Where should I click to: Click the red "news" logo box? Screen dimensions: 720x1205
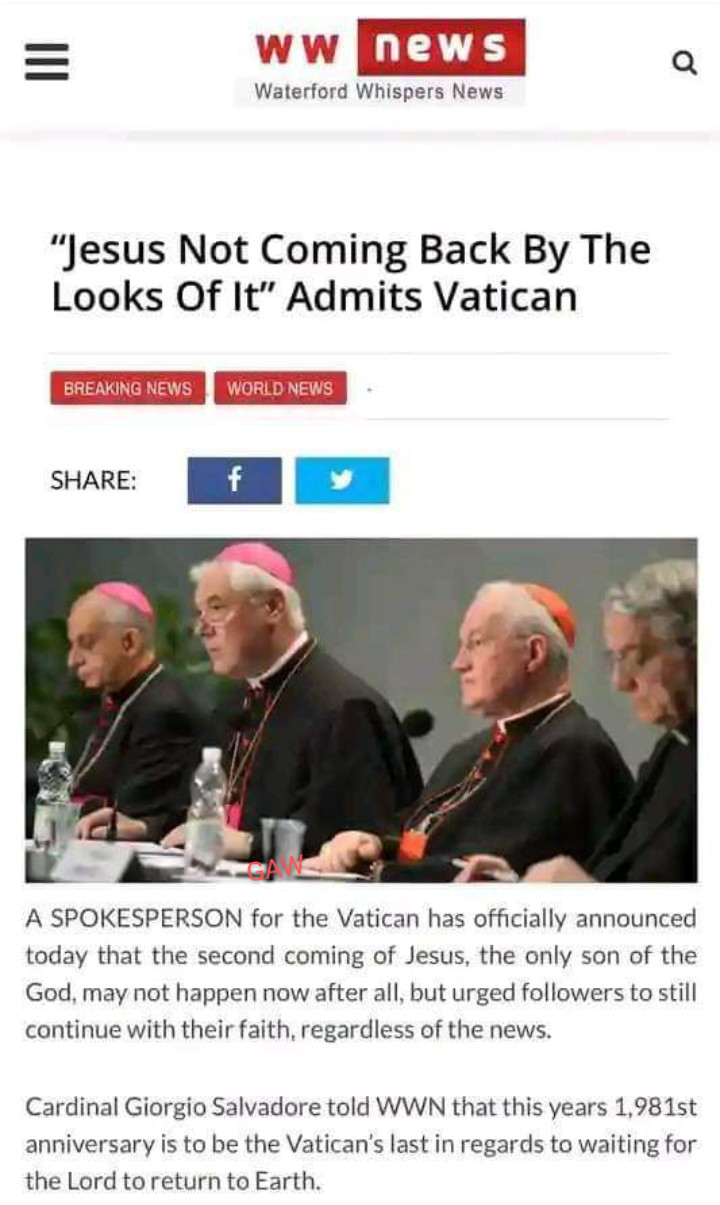(x=441, y=47)
